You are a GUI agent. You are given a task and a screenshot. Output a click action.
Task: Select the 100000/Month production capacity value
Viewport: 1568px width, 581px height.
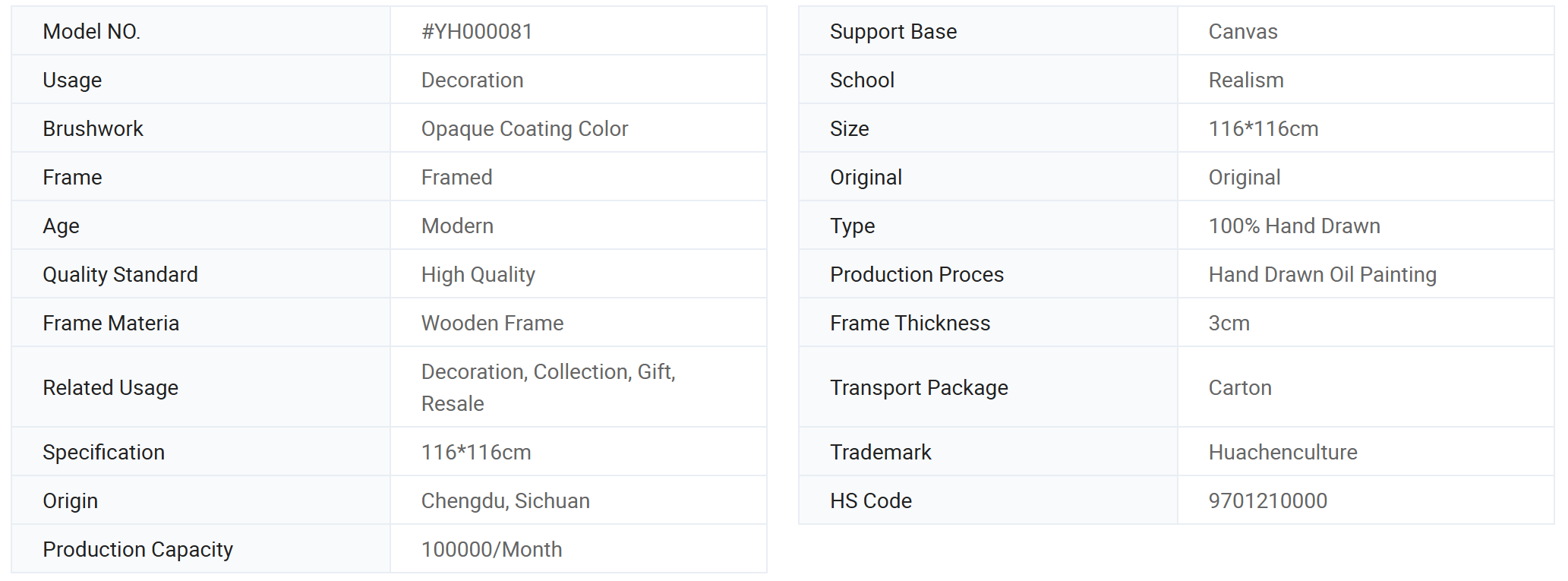491,549
